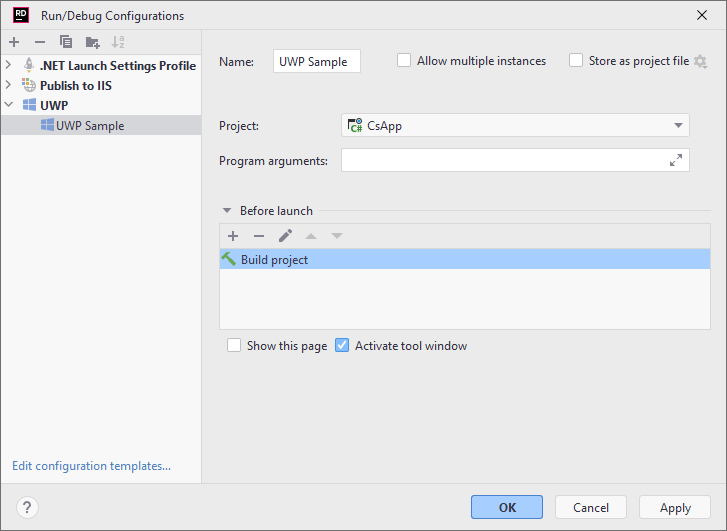
Task: Select Build project in before launch list
Action: [x=274, y=260]
